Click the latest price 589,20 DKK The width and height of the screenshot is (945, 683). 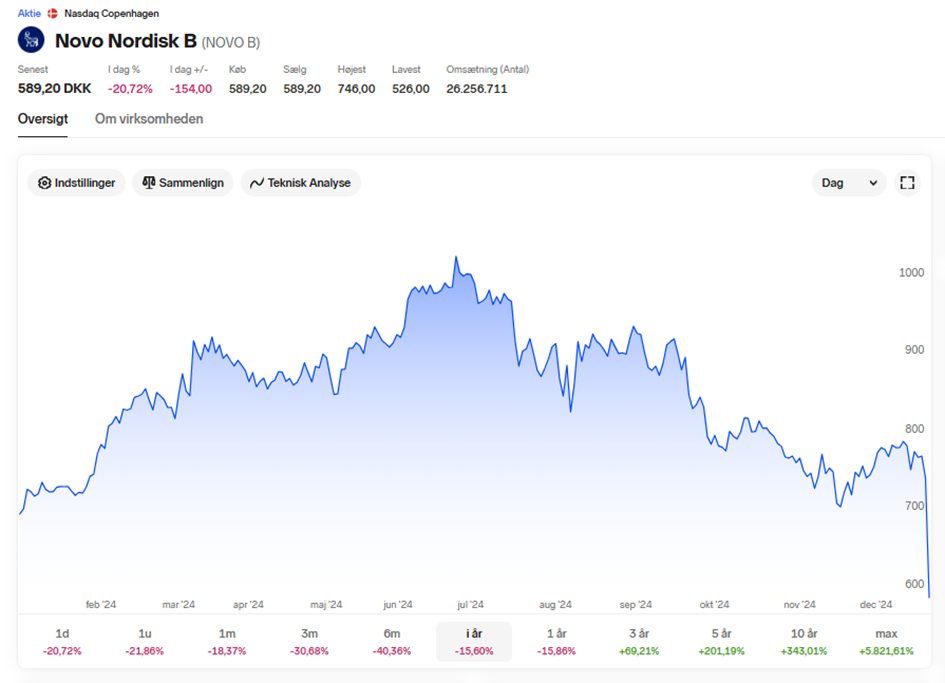[54, 89]
